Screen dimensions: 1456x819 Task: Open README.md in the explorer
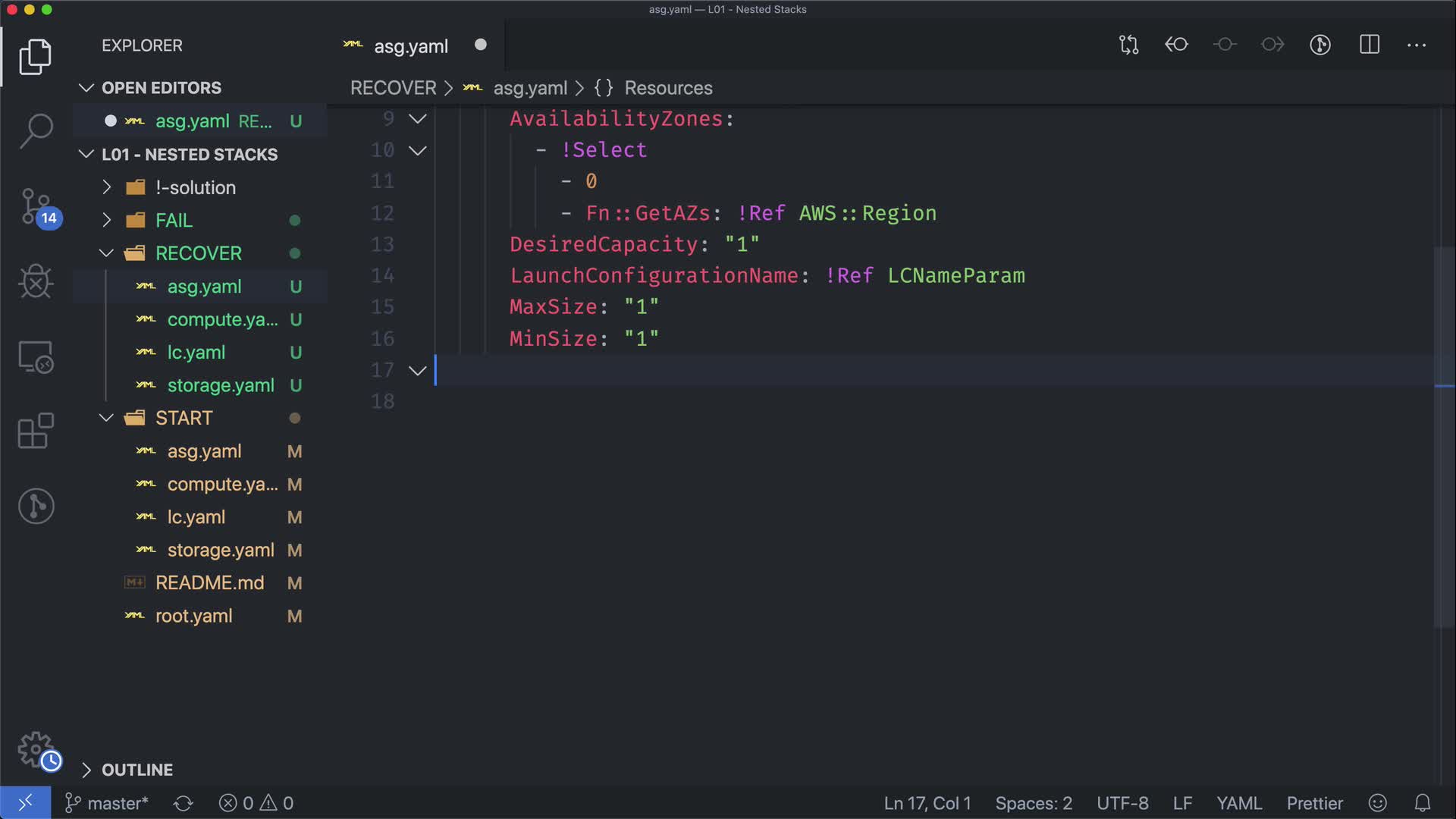tap(209, 583)
